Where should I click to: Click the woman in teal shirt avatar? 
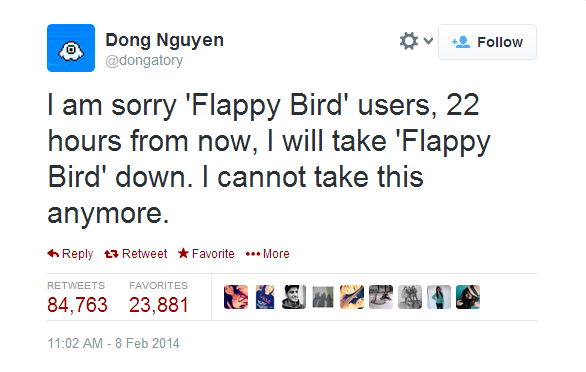439,297
